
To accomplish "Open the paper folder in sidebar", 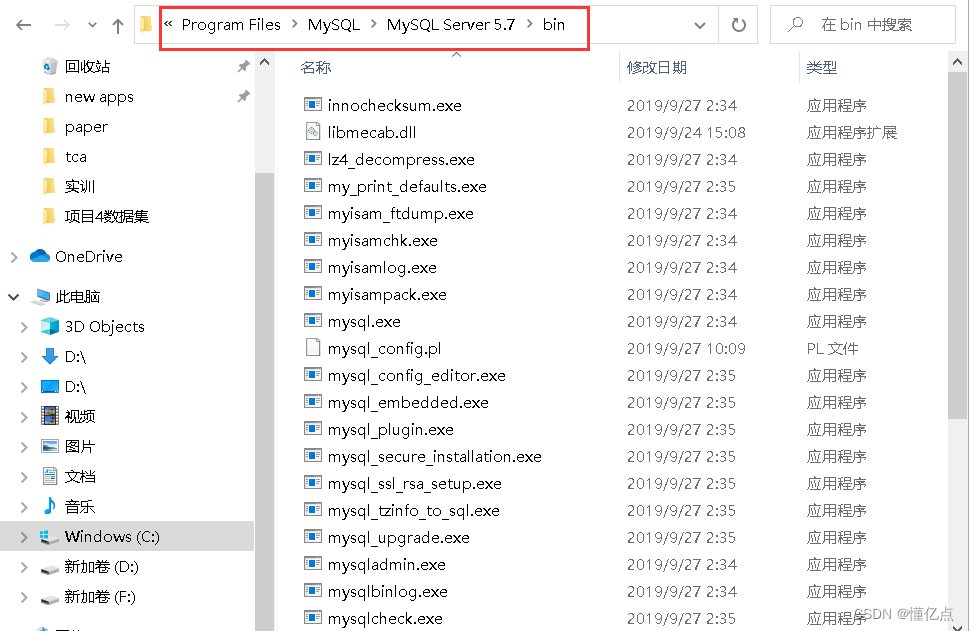I will [86, 127].
